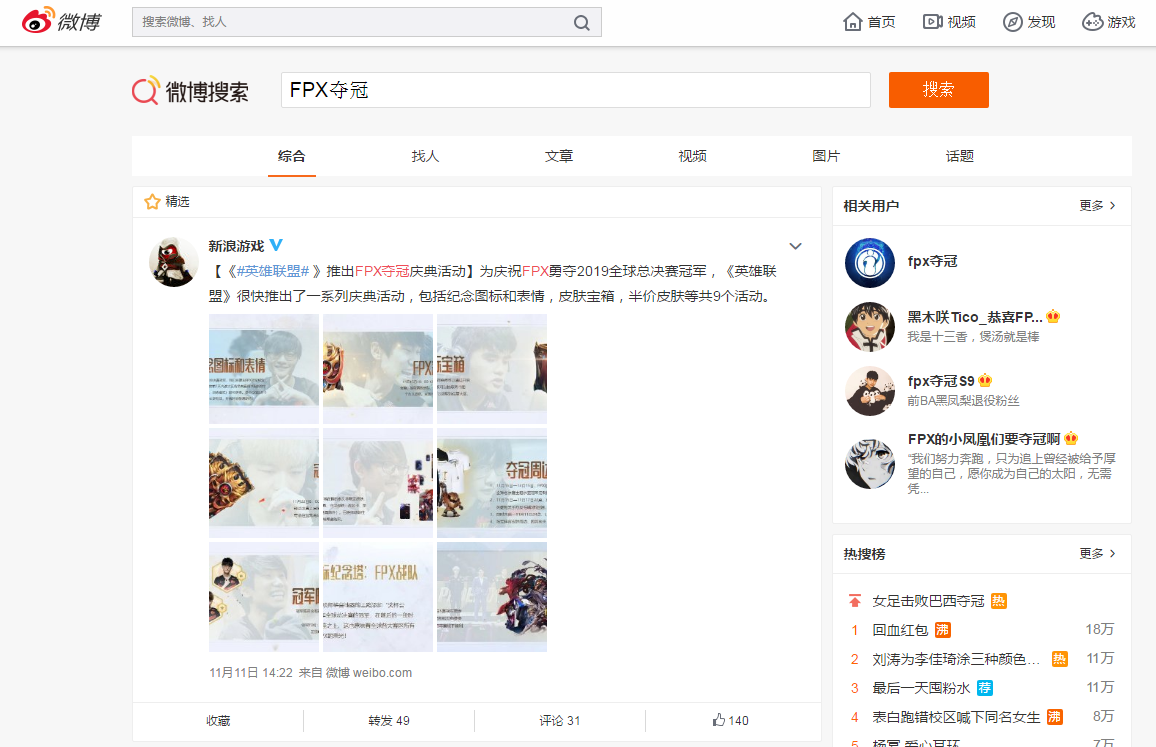Open user name 黑木咲Tico_恭喜FP...
Image resolution: width=1156 pixels, height=747 pixels.
click(975, 317)
